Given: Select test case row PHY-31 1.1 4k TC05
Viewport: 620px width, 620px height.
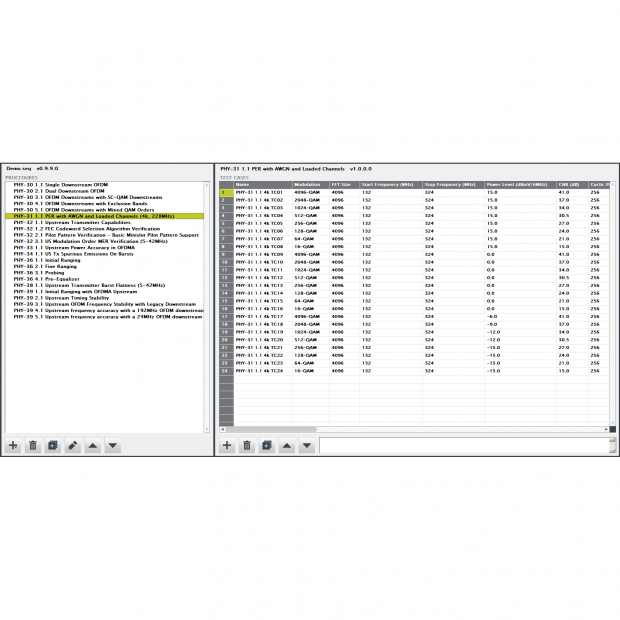Looking at the screenshot, I should click(259, 223).
